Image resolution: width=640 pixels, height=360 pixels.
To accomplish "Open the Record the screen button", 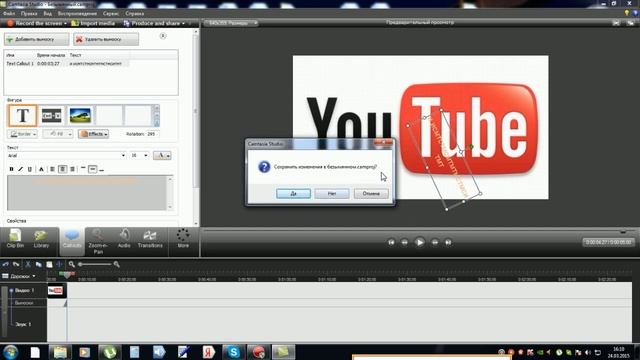I will click(x=37, y=23).
